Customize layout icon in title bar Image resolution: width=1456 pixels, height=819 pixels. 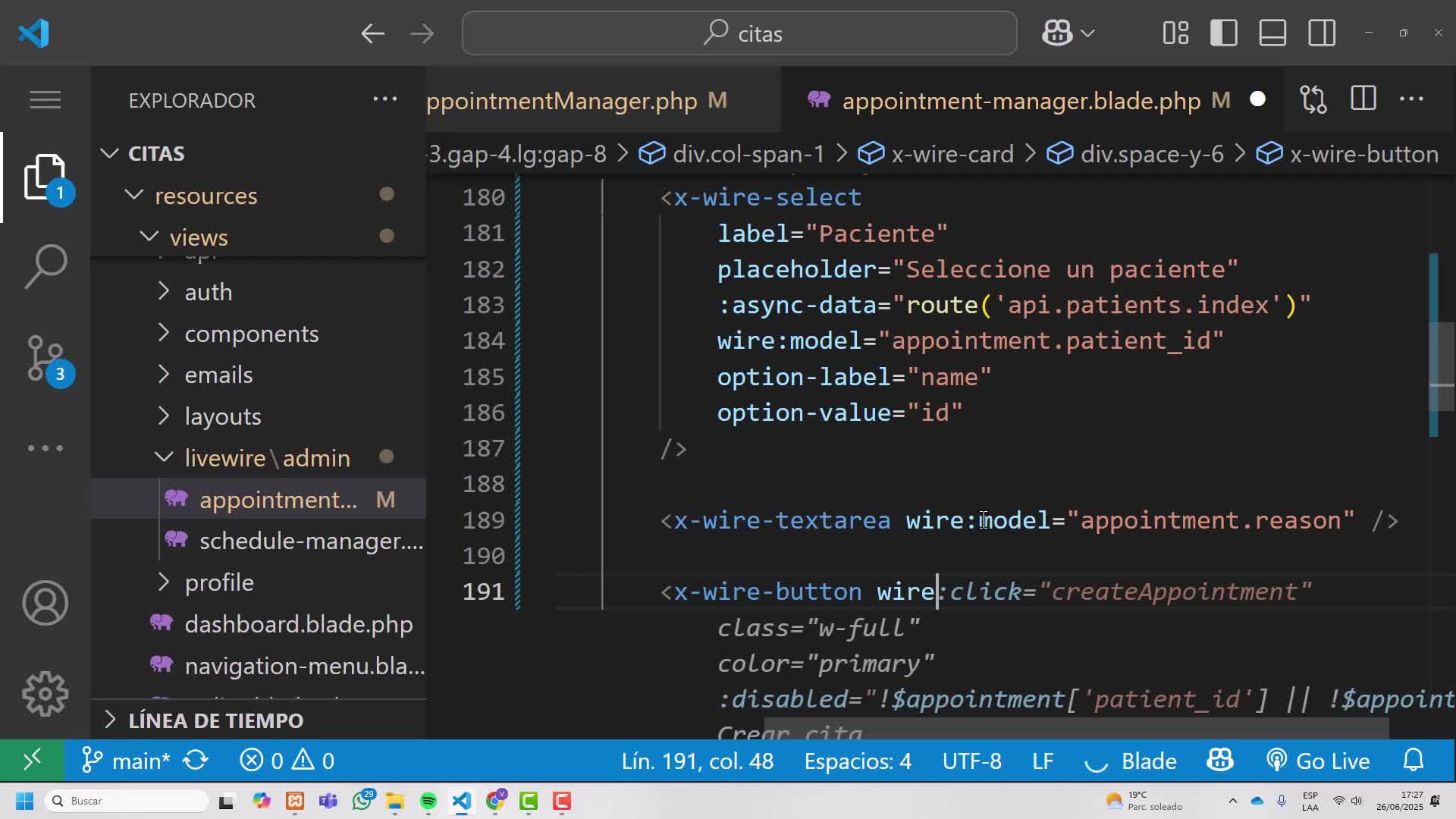tap(1175, 33)
